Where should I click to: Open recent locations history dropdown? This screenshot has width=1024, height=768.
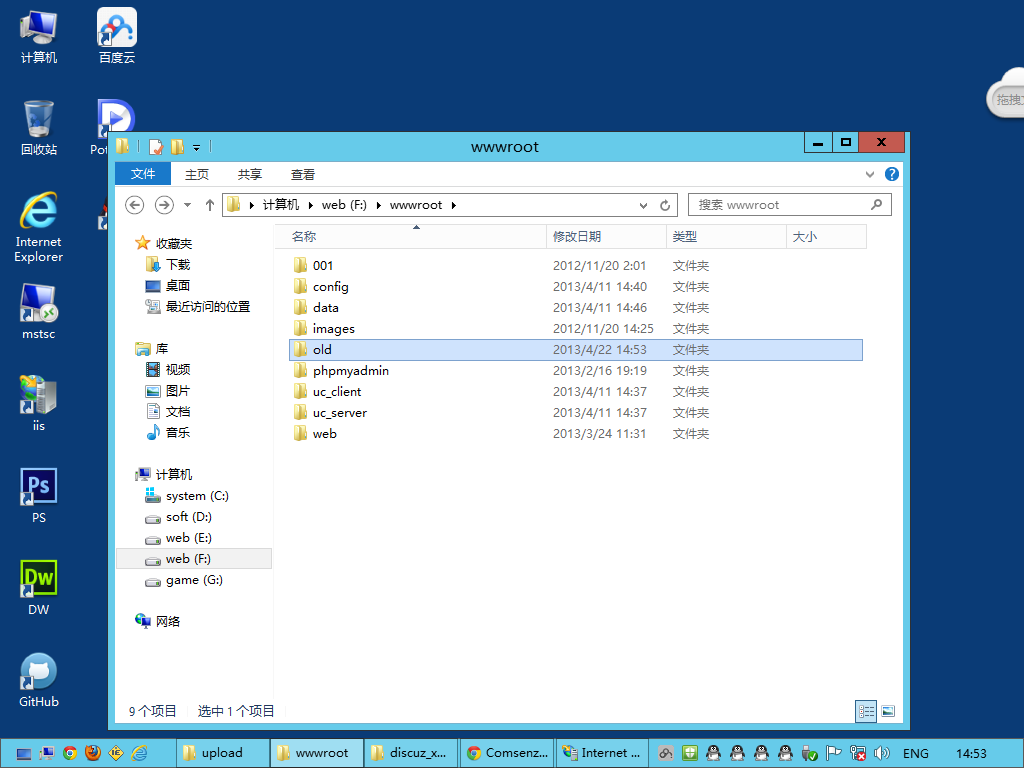(187, 205)
